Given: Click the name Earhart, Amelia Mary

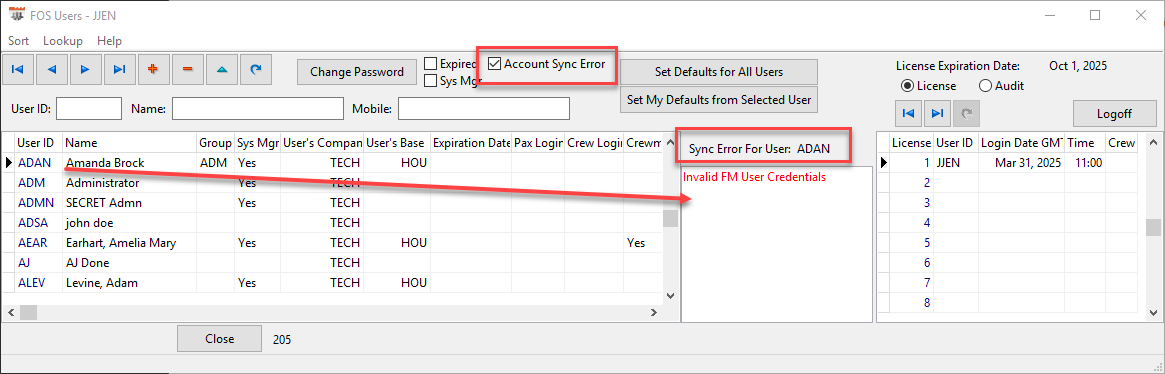Looking at the screenshot, I should coord(121,242).
